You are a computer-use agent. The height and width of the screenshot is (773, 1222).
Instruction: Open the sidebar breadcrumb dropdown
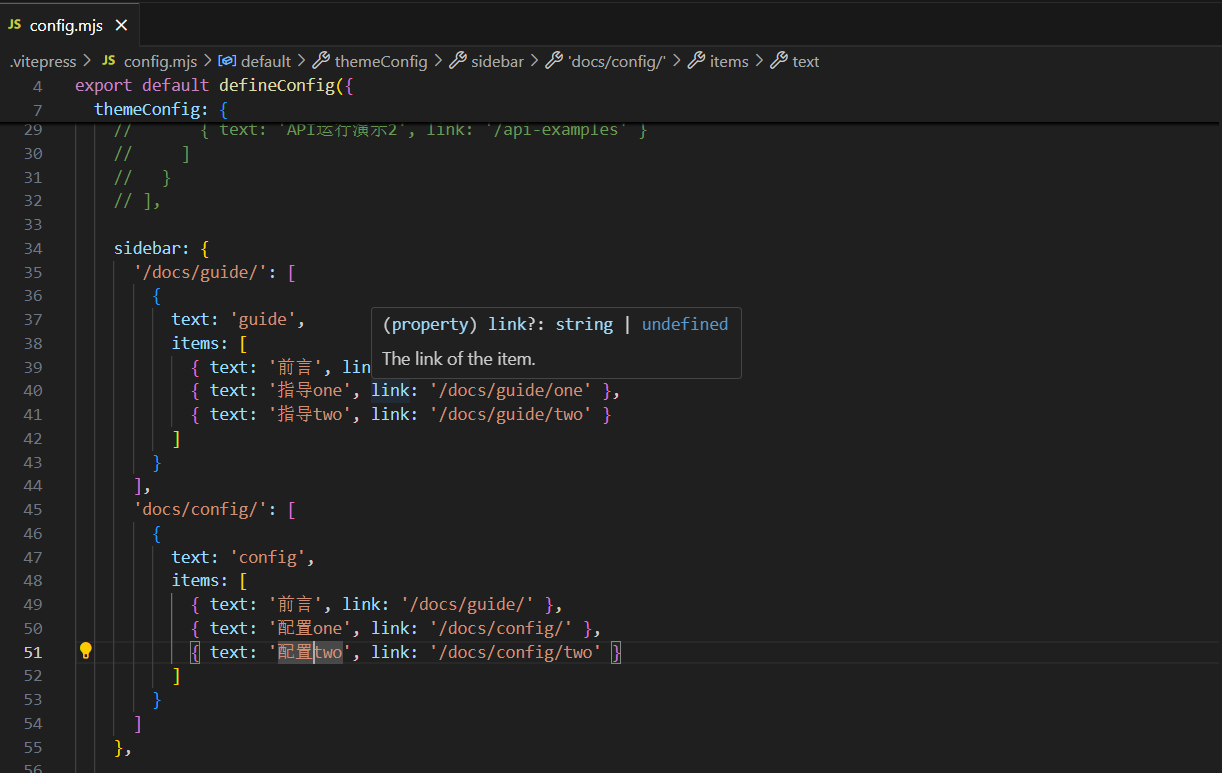click(x=497, y=61)
